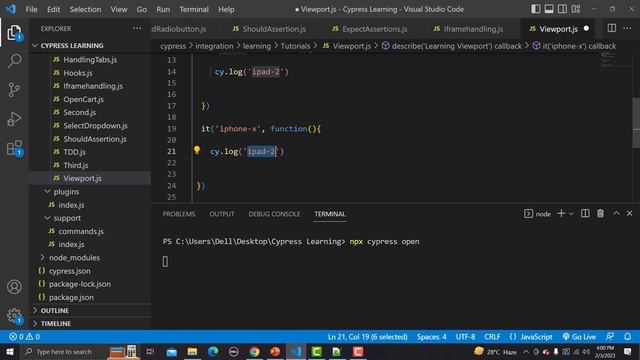
Task: Switch to the DEBUG CONSOLE tab
Action: (274, 214)
